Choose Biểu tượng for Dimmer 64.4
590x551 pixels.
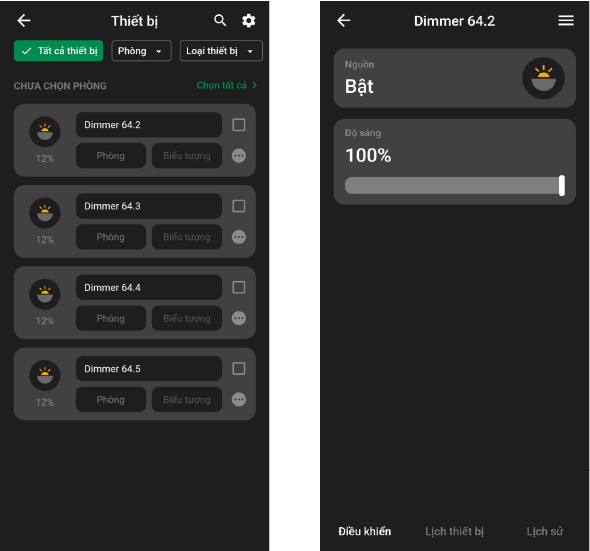(x=187, y=318)
